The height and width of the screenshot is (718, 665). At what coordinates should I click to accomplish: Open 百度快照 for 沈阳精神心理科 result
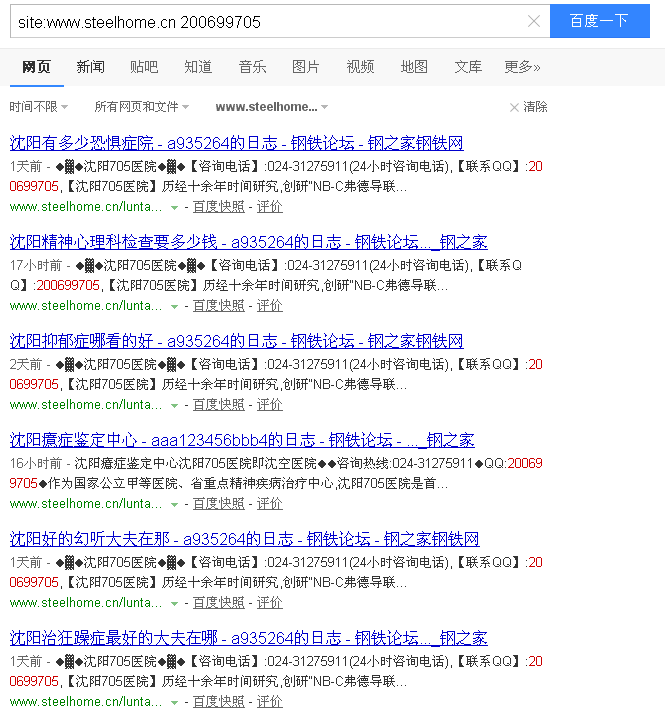219,306
